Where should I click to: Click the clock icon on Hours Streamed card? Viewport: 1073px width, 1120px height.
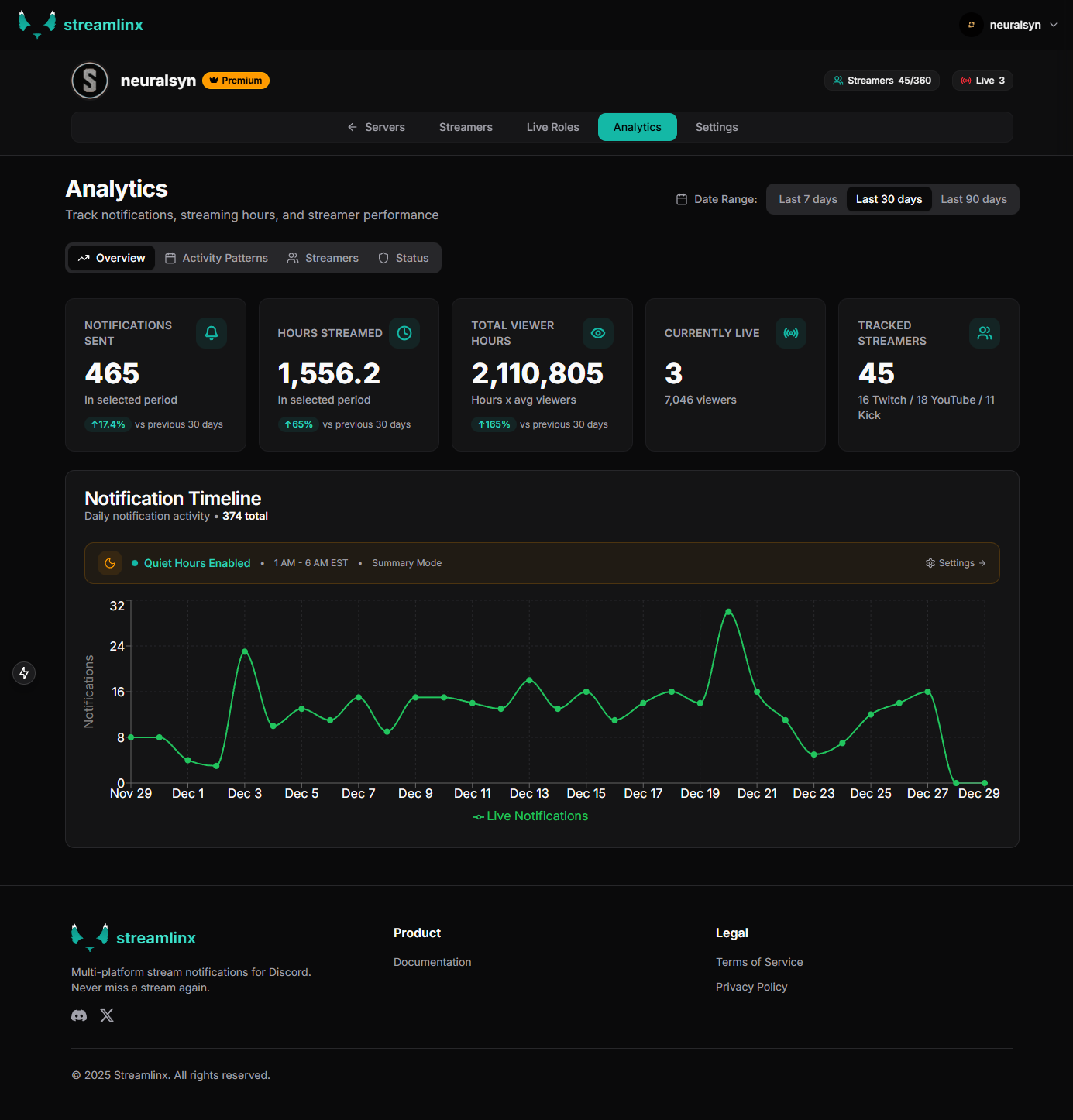pyautogui.click(x=404, y=333)
